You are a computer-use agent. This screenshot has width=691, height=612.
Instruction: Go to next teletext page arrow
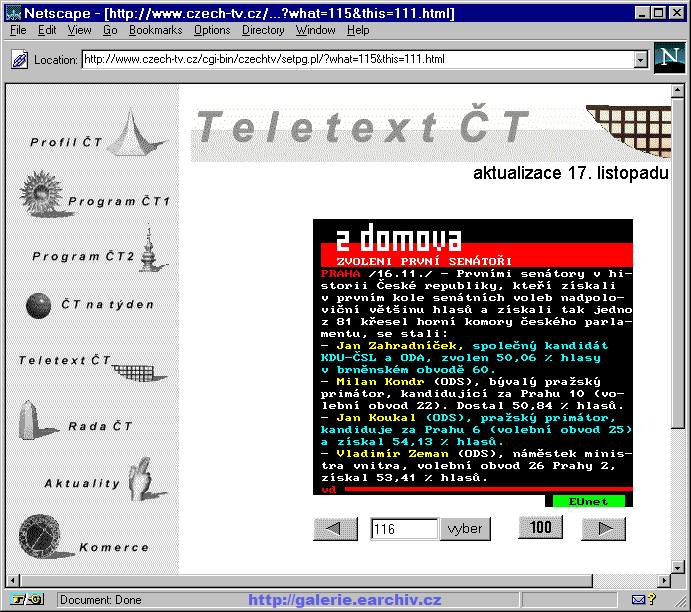[x=603, y=529]
